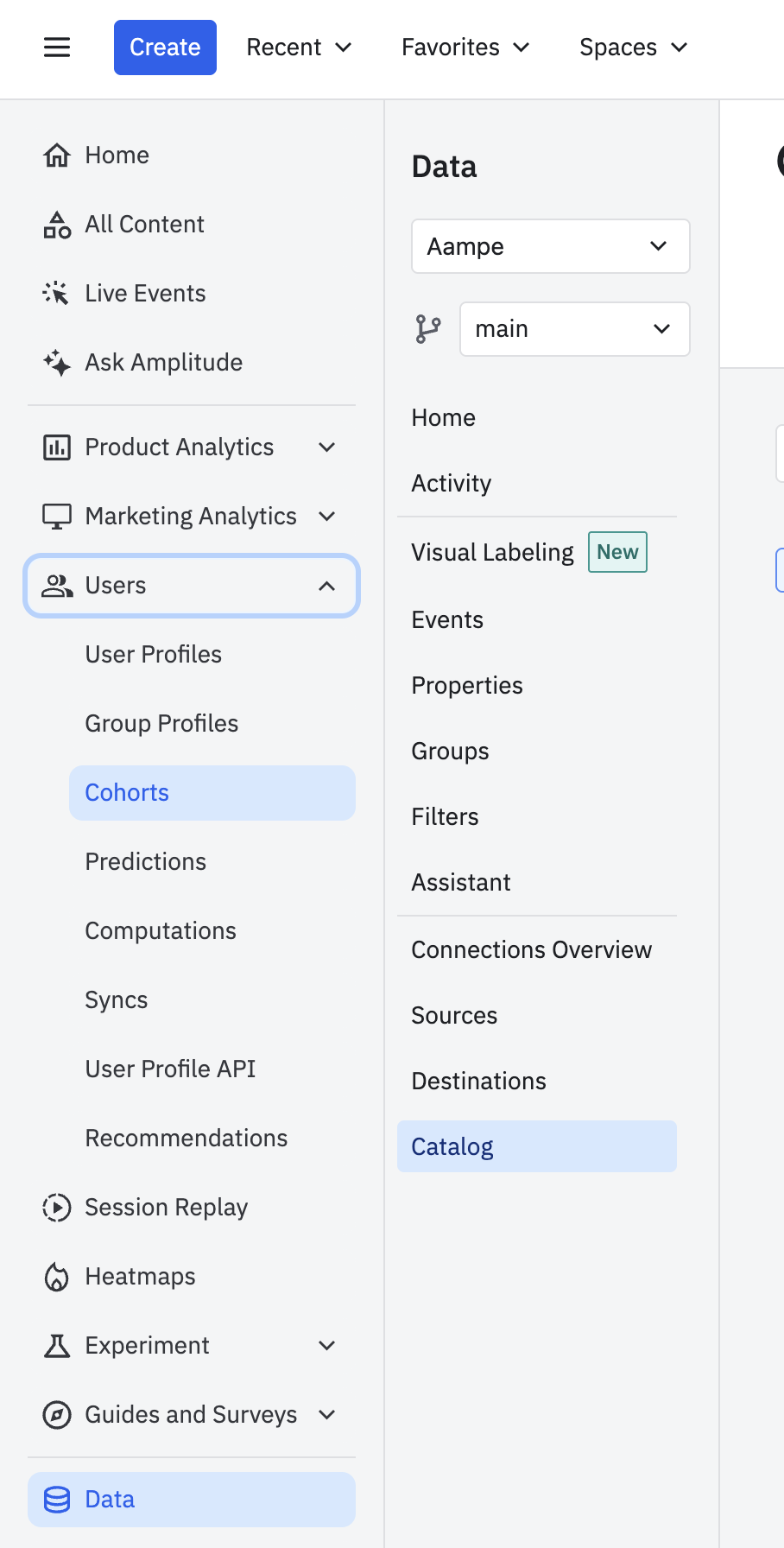The width and height of the screenshot is (784, 1548).
Task: Click the Data database icon
Action: click(x=57, y=1500)
